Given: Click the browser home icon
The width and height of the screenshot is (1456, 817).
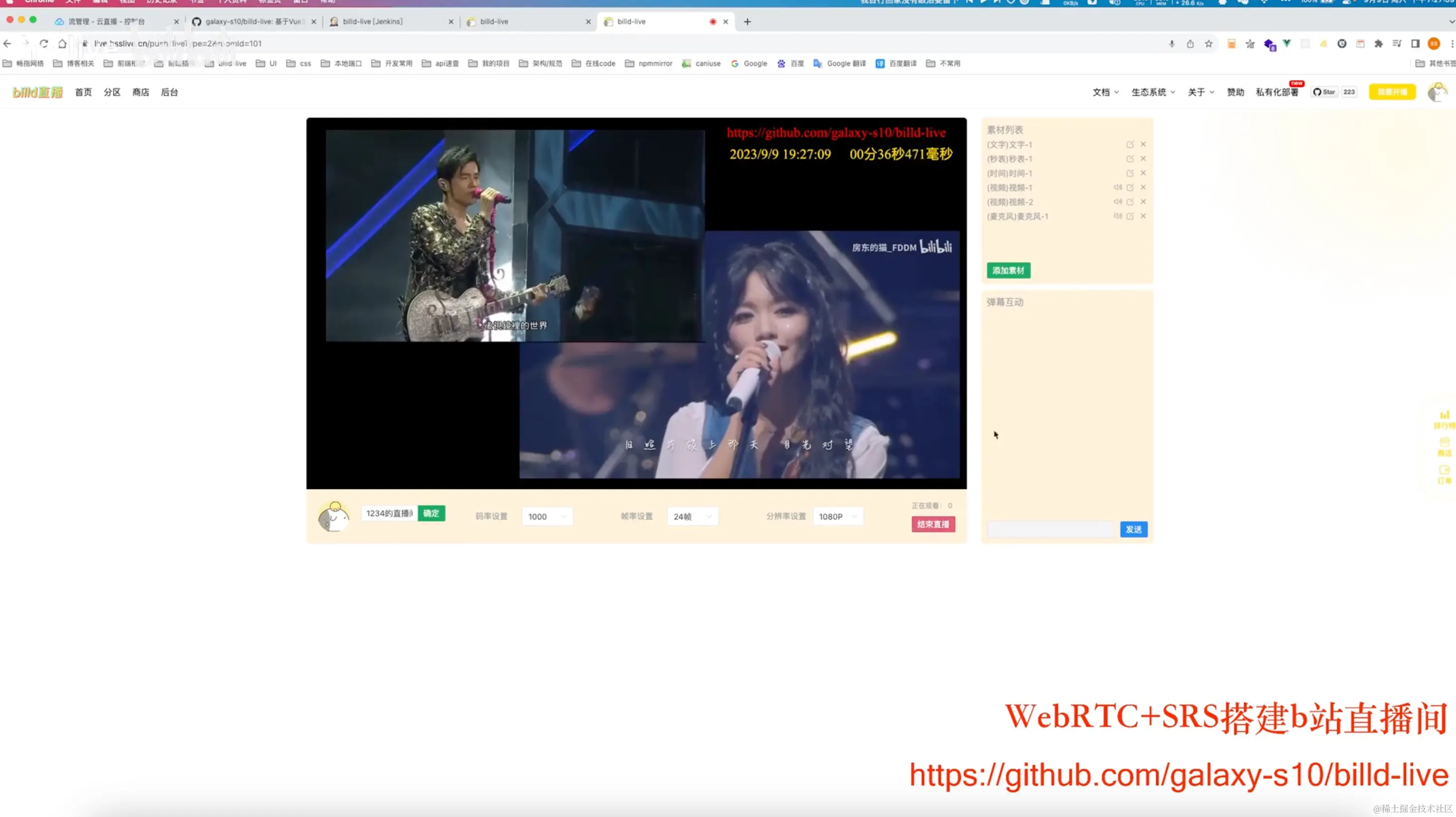Looking at the screenshot, I should click(x=62, y=43).
